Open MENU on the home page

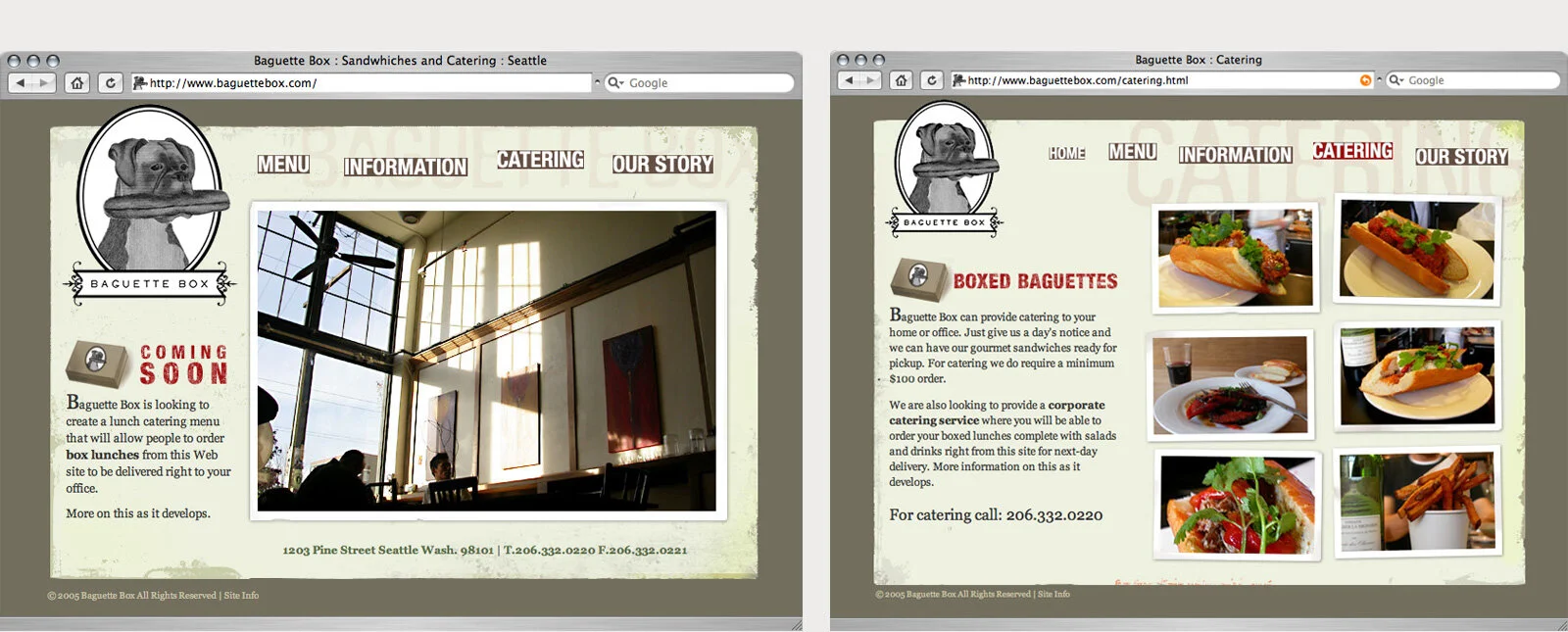click(283, 164)
